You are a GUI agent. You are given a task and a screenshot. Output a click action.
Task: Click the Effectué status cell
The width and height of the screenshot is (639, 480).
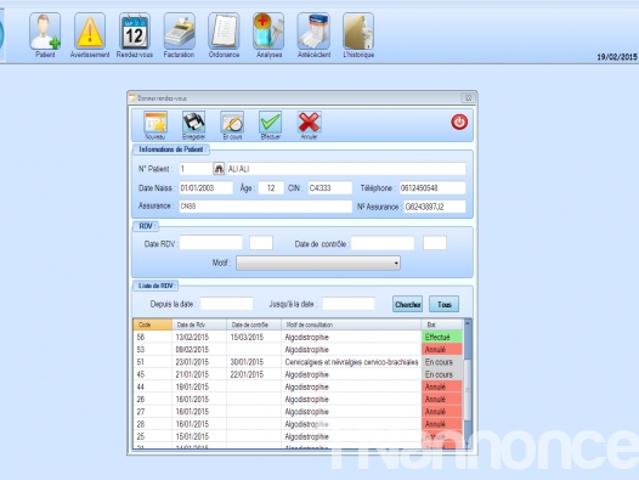442,337
